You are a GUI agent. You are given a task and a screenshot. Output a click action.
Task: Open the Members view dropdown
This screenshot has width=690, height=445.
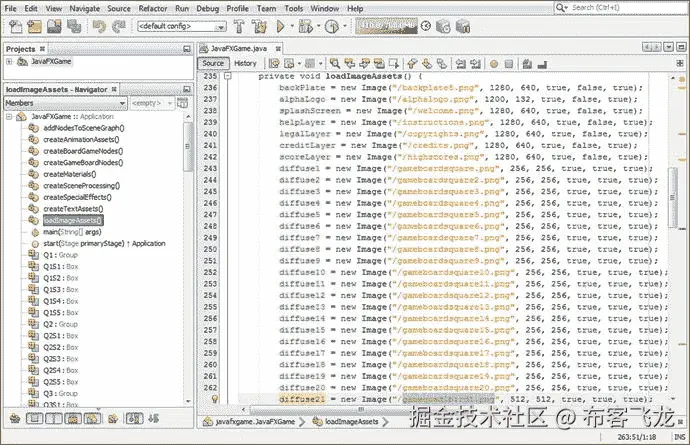point(66,103)
